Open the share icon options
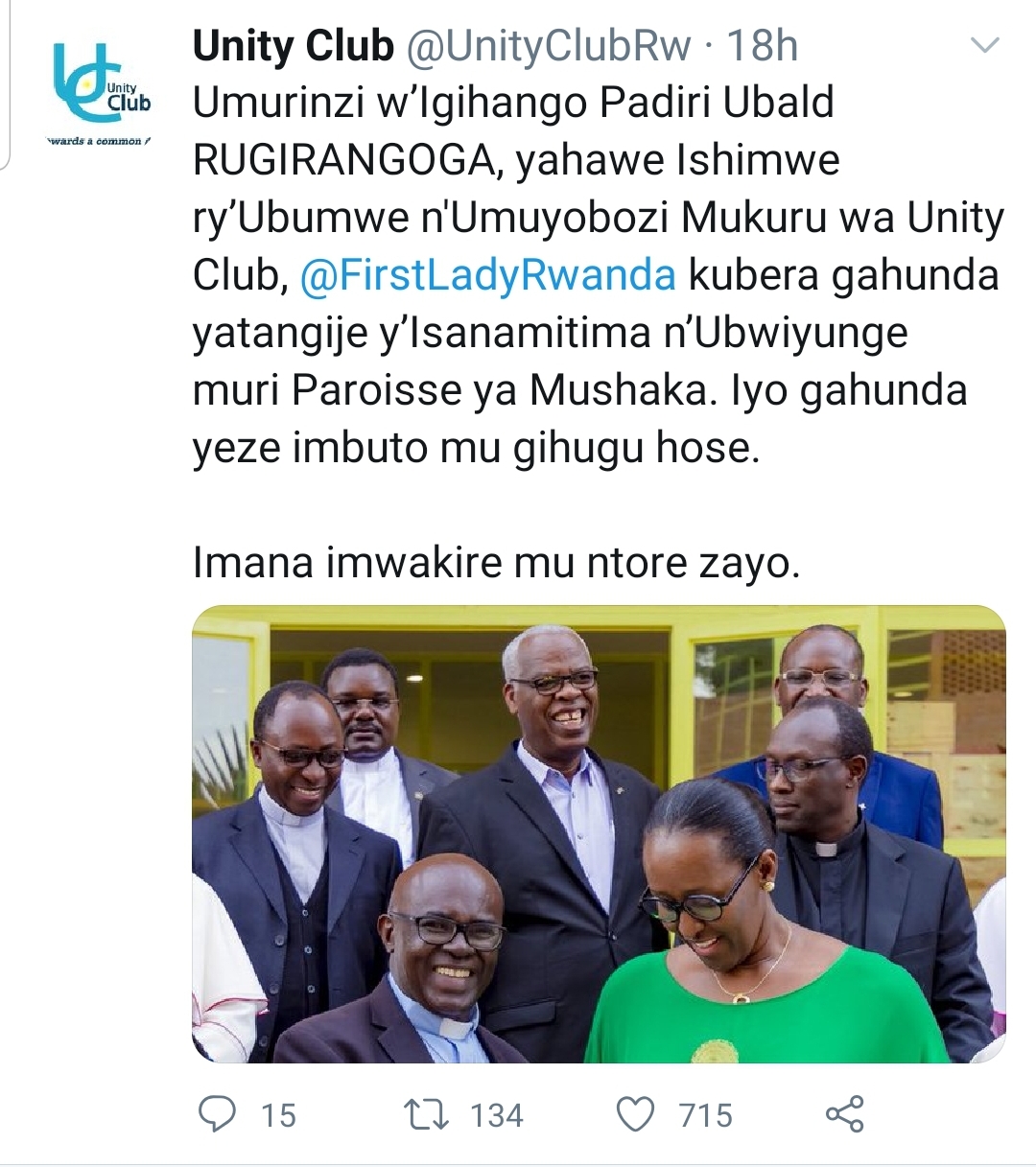The height and width of the screenshot is (1167, 1036). [844, 1114]
